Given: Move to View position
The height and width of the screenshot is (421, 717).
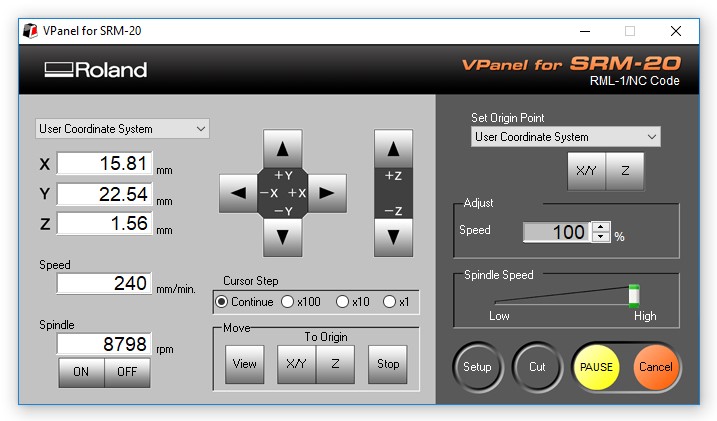Looking at the screenshot, I should pyautogui.click(x=245, y=364).
